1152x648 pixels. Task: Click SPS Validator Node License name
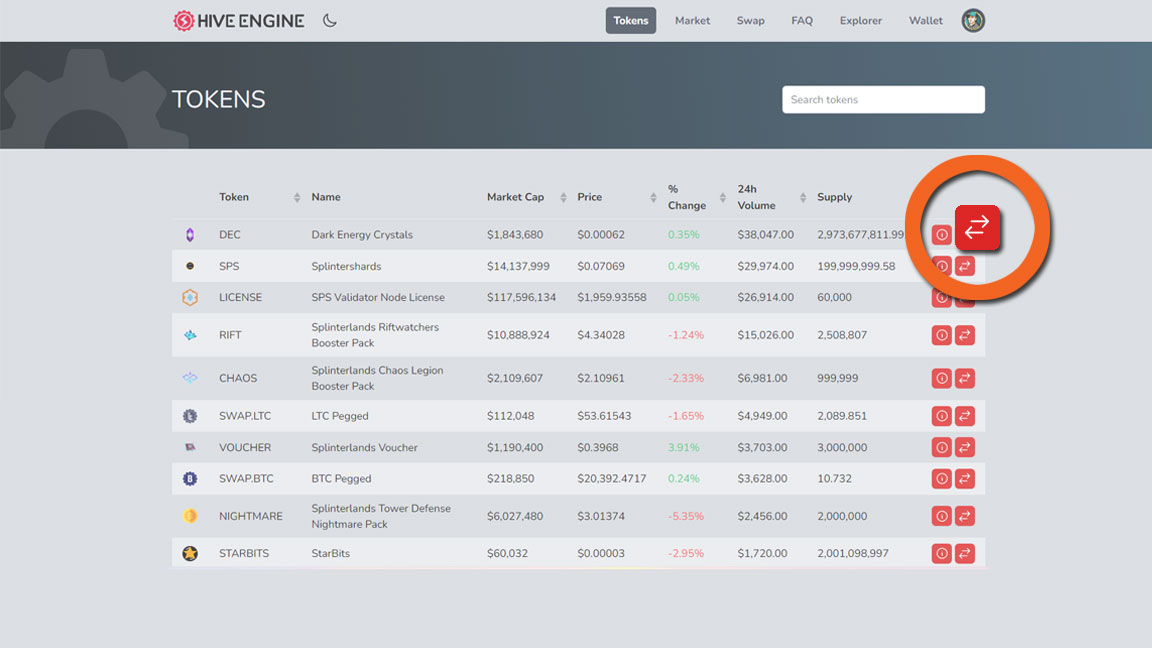point(378,297)
